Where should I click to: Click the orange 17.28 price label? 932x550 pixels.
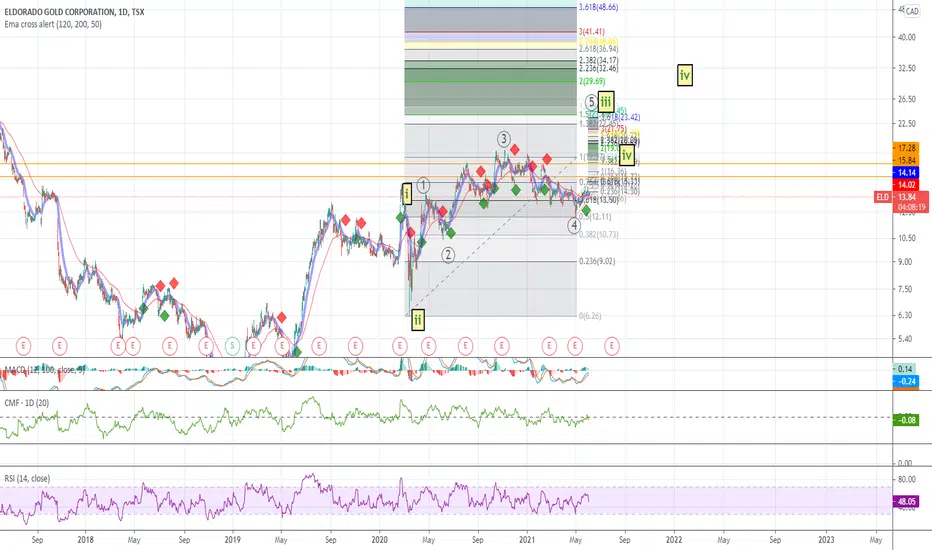click(906, 147)
